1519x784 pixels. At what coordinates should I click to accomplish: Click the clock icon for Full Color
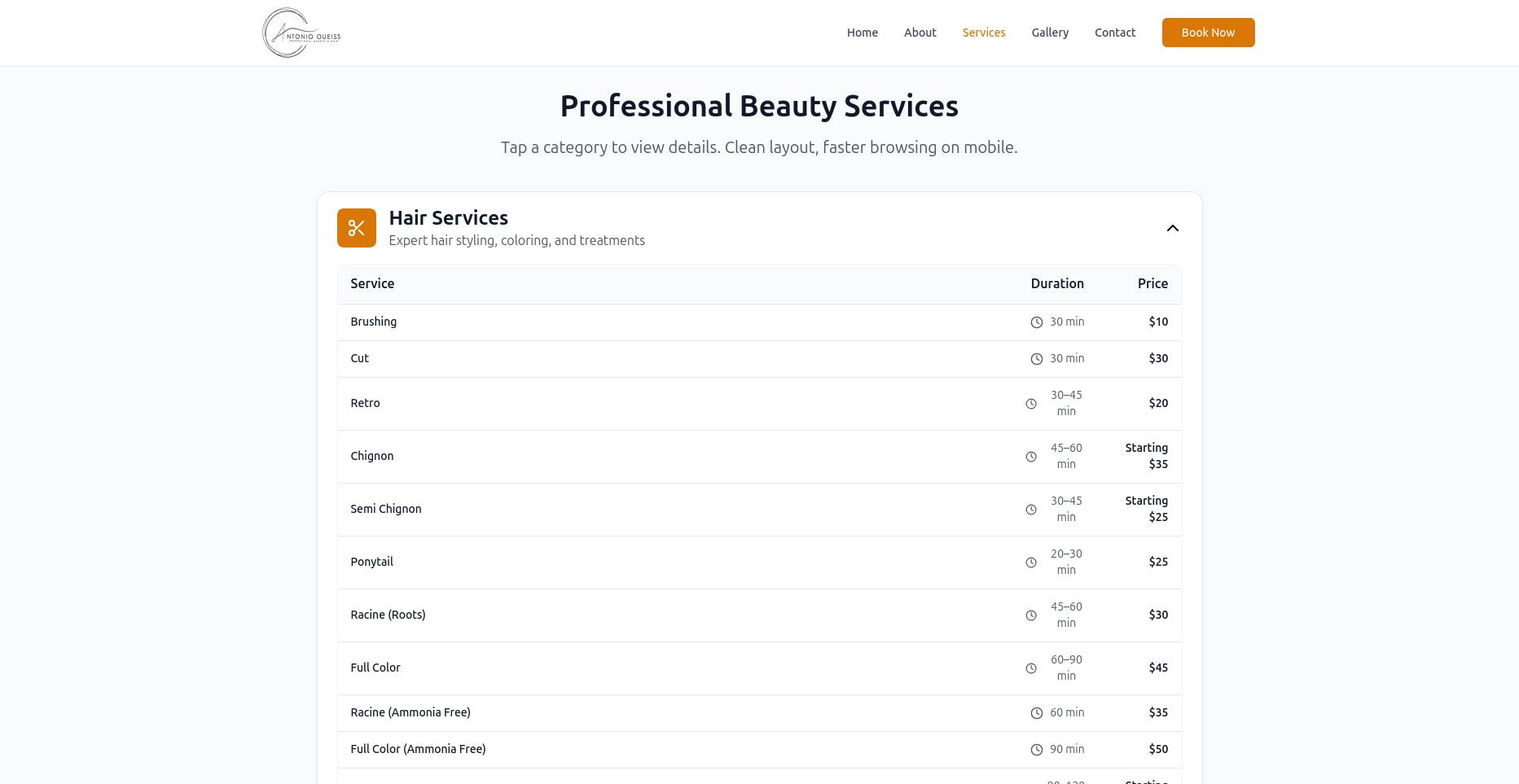(1030, 668)
